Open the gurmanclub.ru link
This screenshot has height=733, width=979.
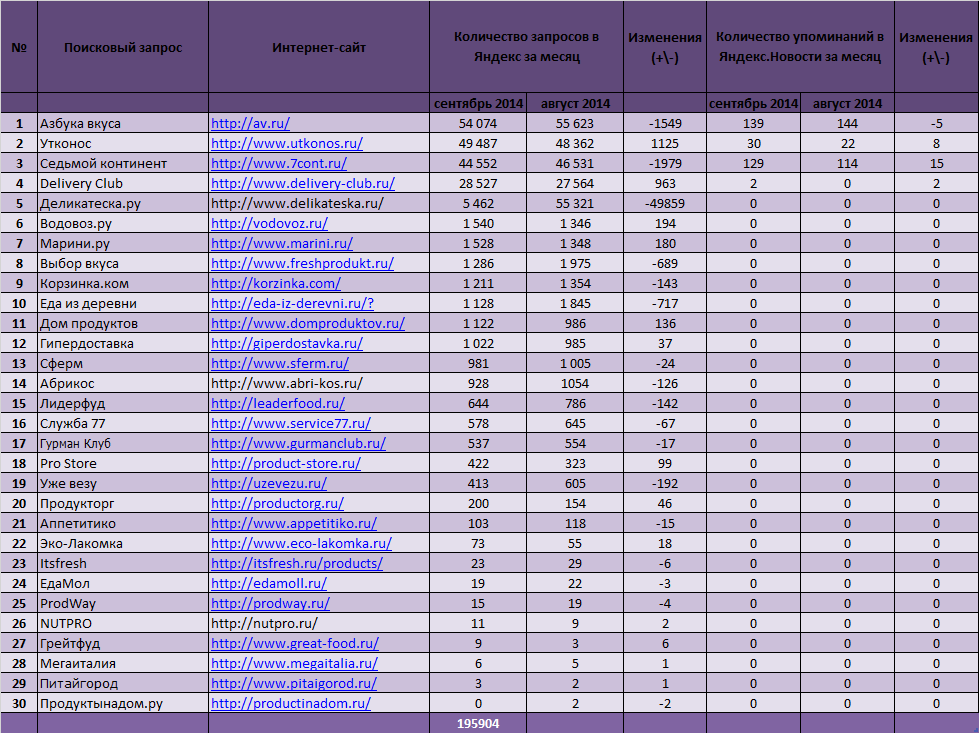coord(298,443)
